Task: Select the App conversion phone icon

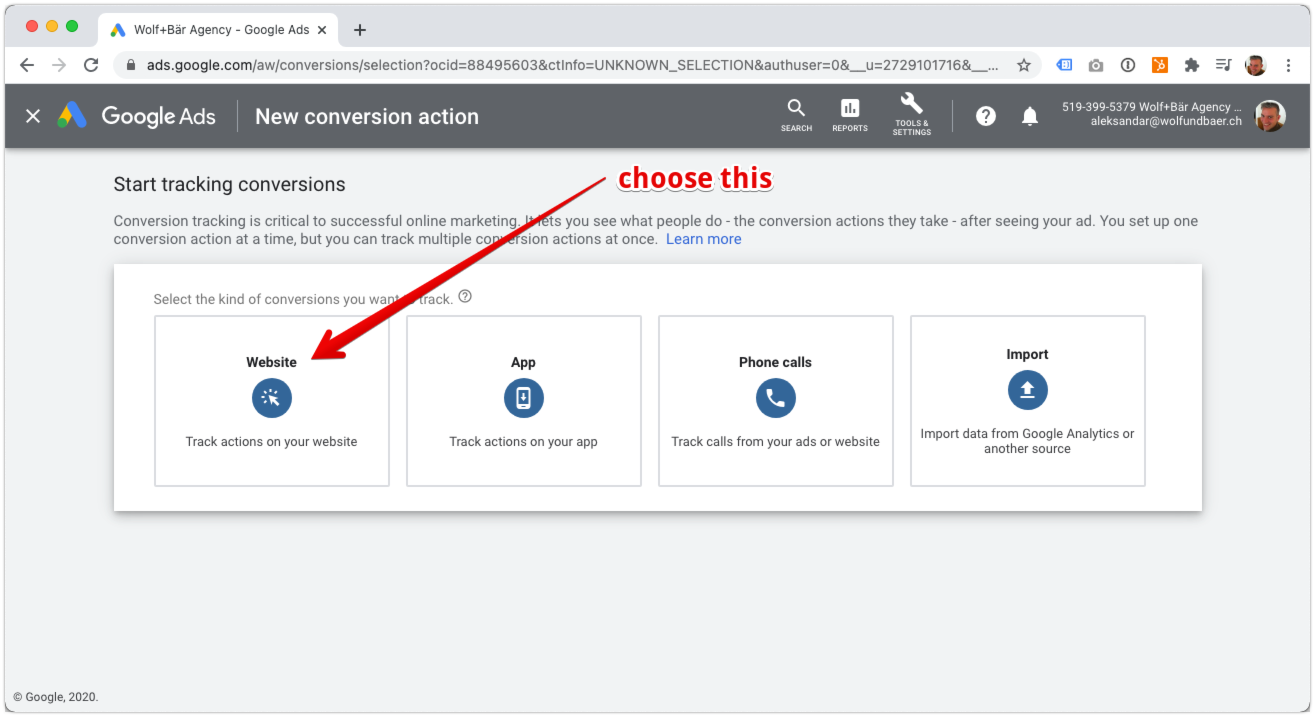Action: (x=523, y=398)
